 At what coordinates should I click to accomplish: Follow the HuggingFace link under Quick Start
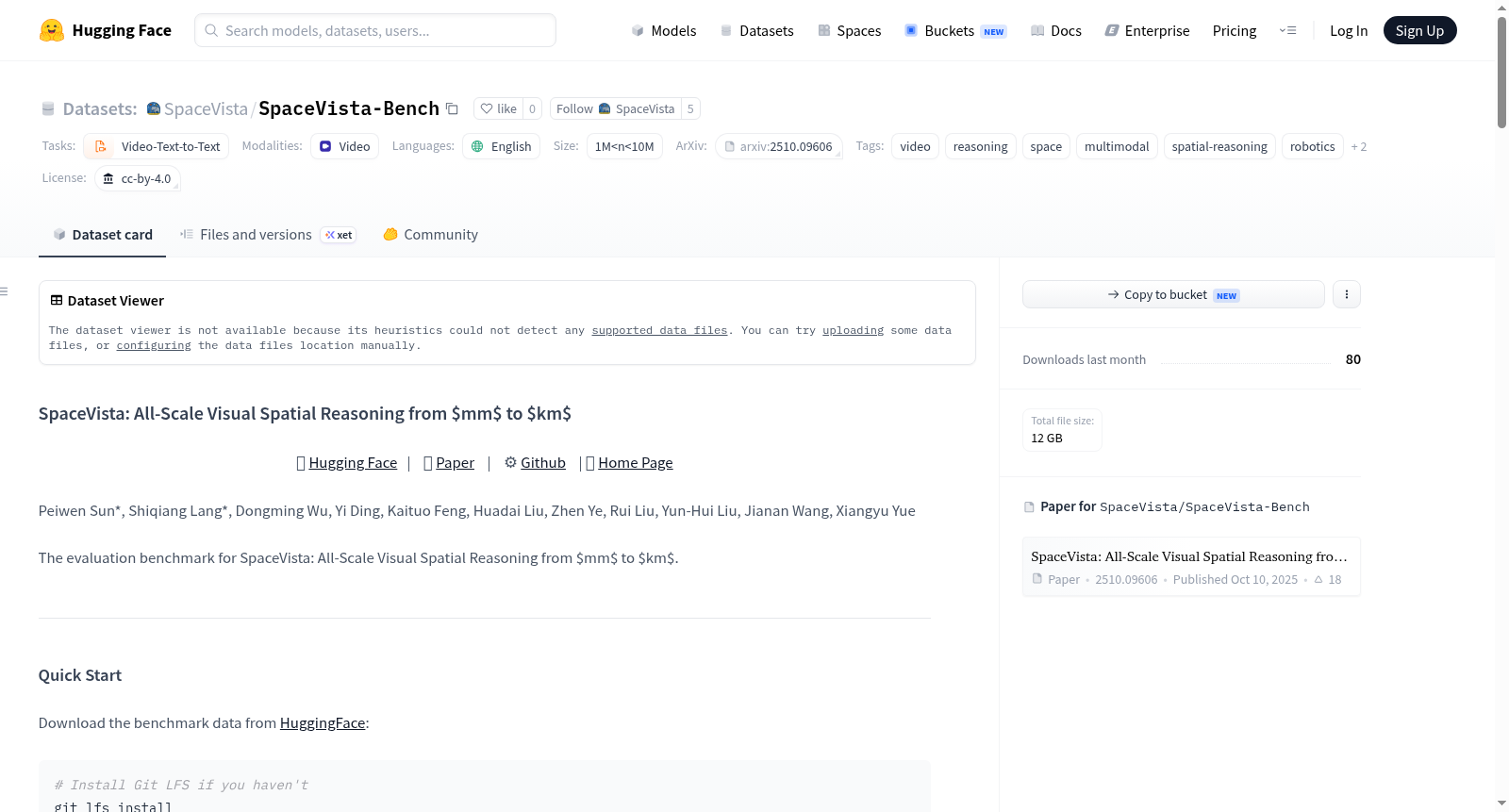(x=323, y=723)
